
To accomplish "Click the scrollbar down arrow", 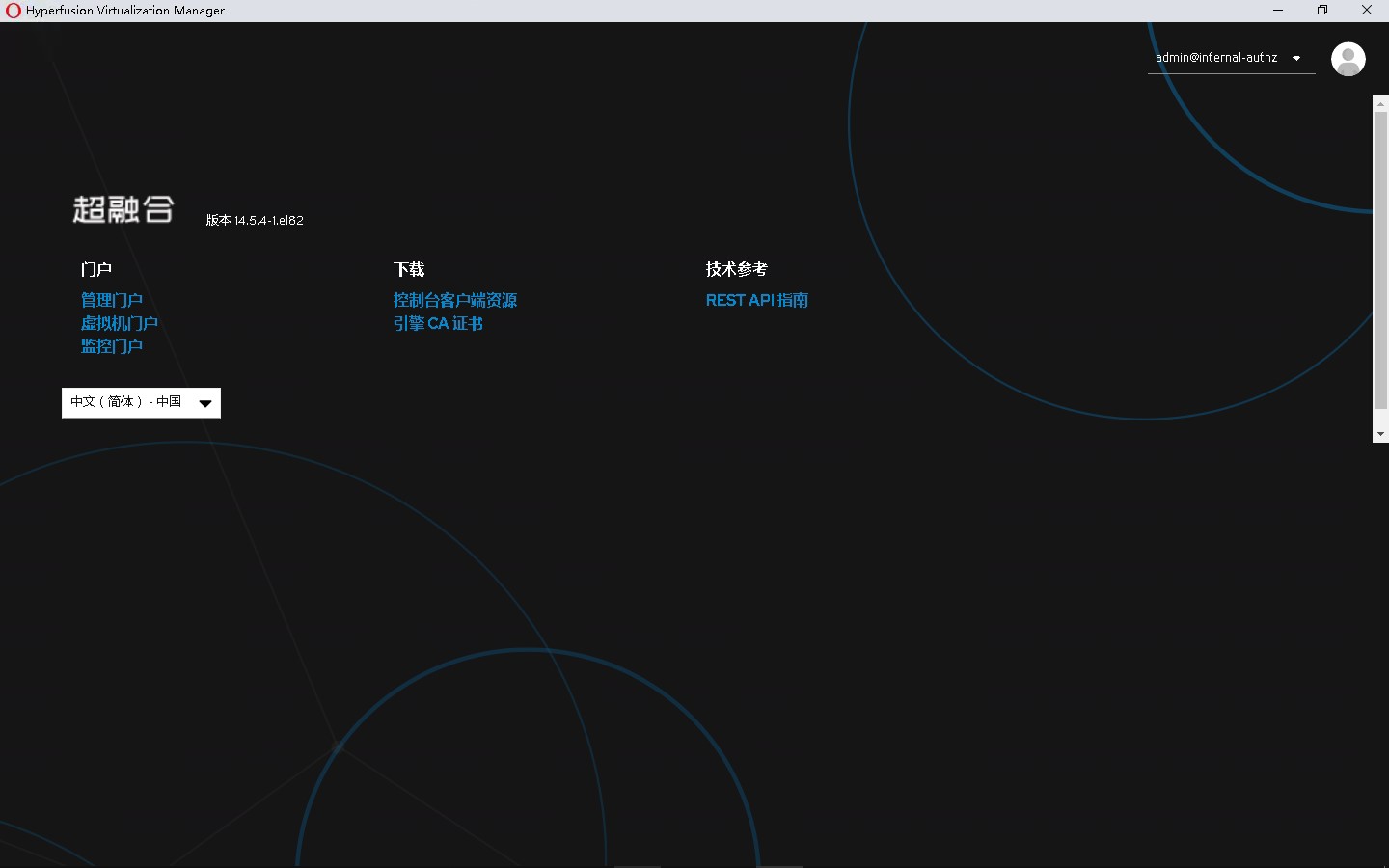I will point(1380,435).
